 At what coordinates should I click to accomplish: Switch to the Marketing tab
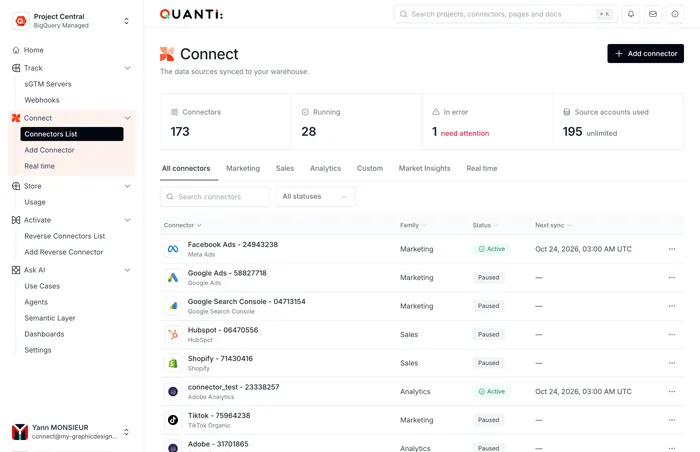tap(243, 168)
